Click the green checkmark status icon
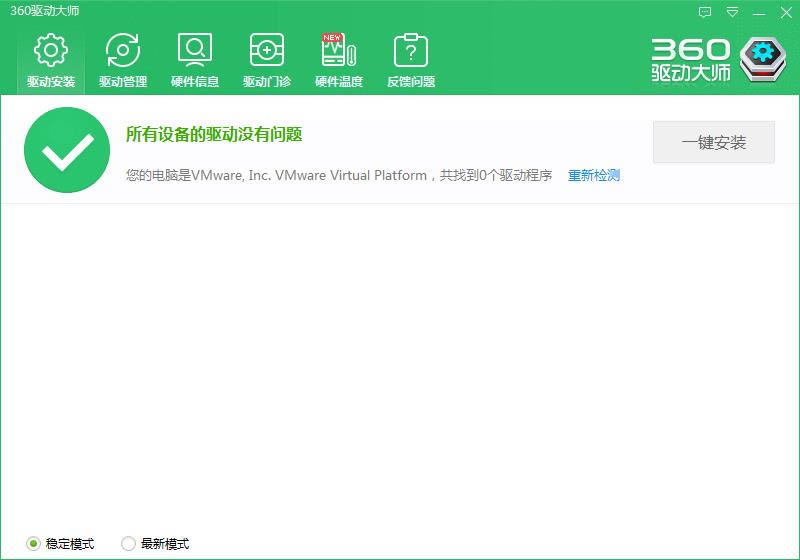800x560 pixels. (67, 150)
